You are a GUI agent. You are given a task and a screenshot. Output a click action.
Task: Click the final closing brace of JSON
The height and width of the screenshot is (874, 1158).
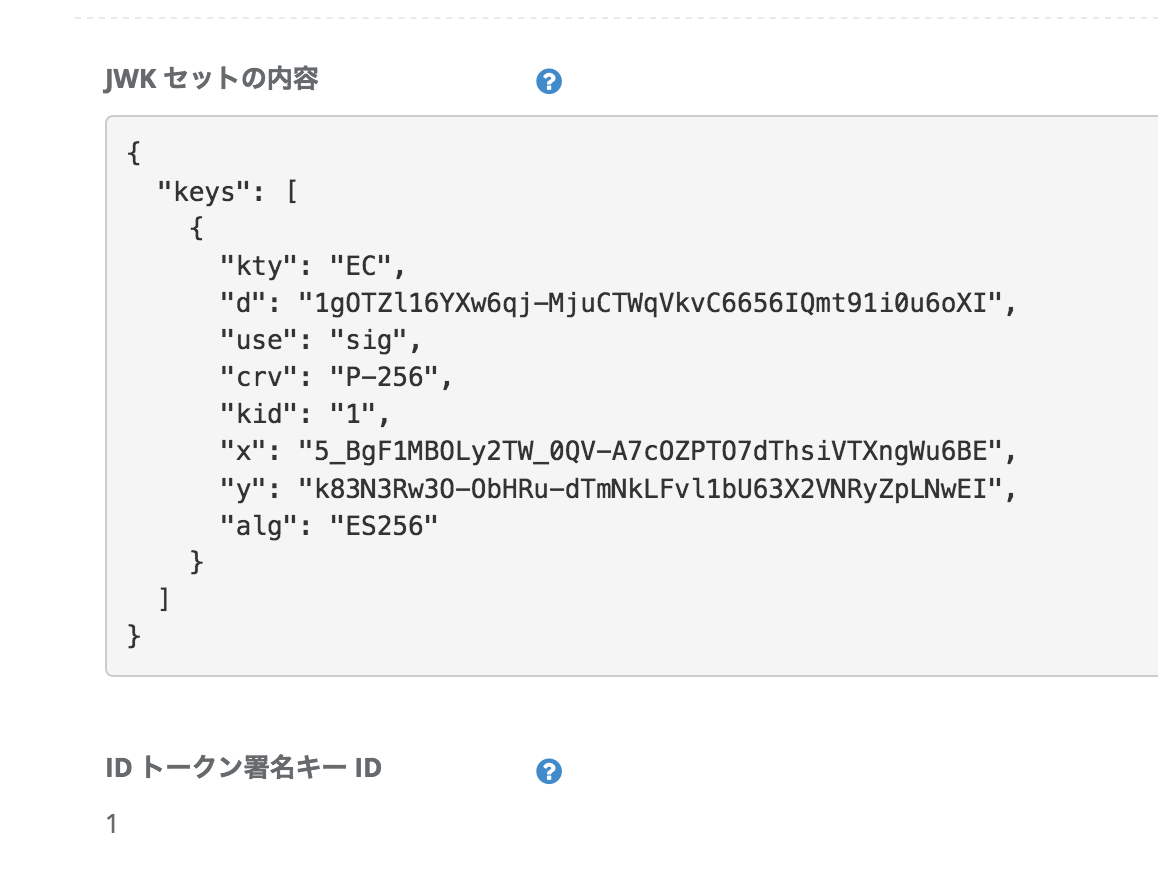134,636
